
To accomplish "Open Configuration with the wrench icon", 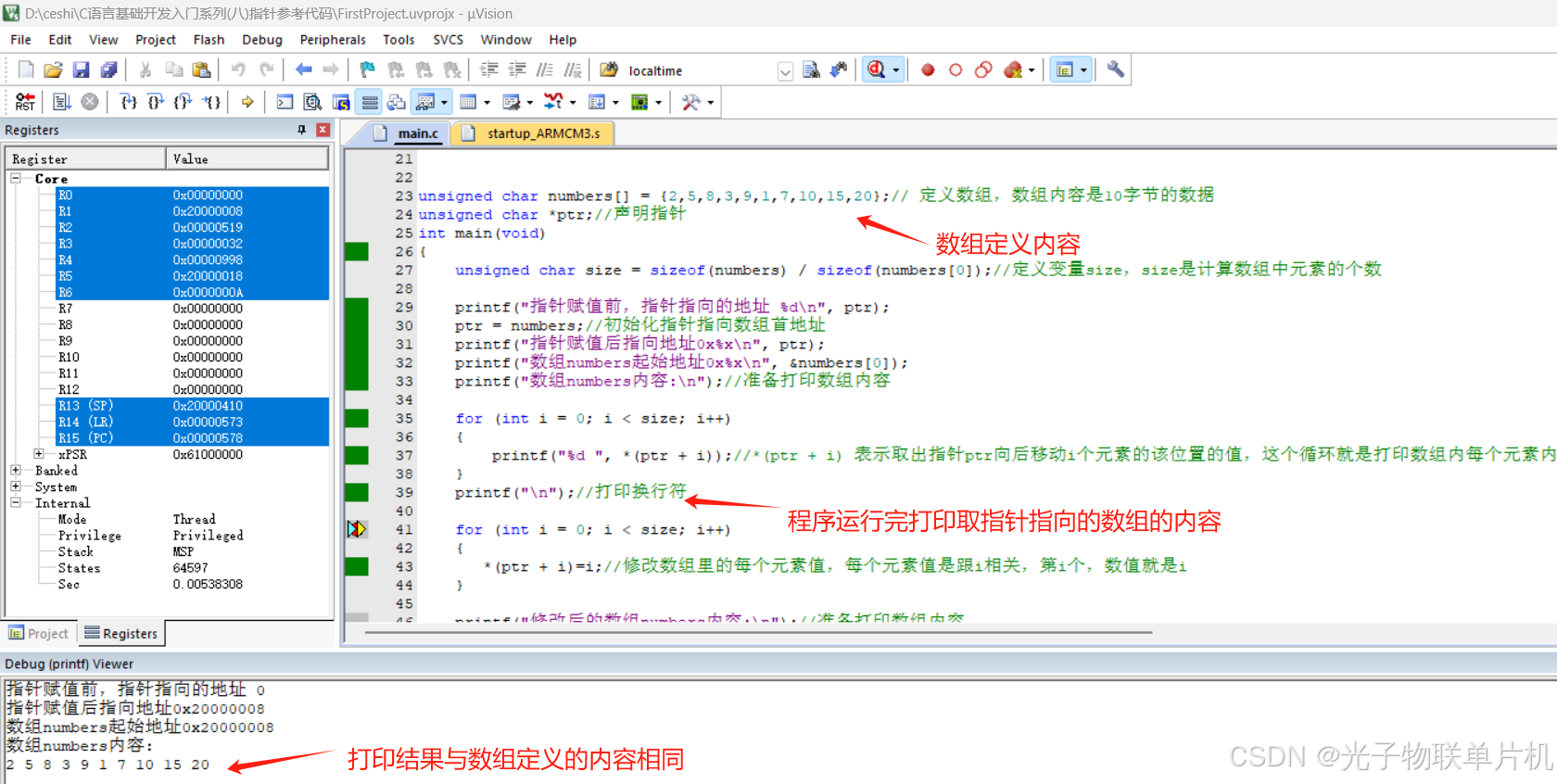I will (1116, 70).
